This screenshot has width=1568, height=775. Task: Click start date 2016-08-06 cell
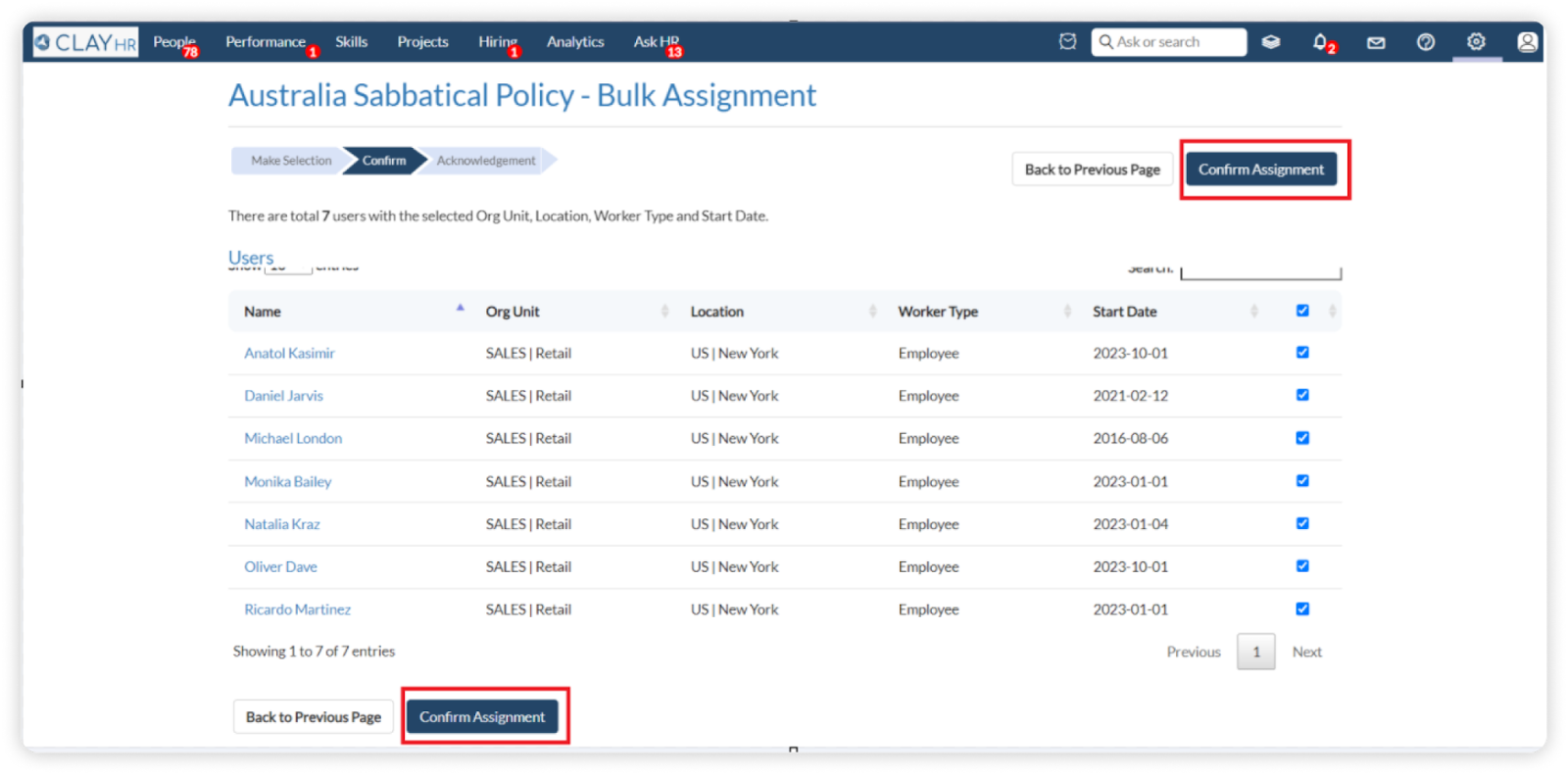(x=1131, y=439)
